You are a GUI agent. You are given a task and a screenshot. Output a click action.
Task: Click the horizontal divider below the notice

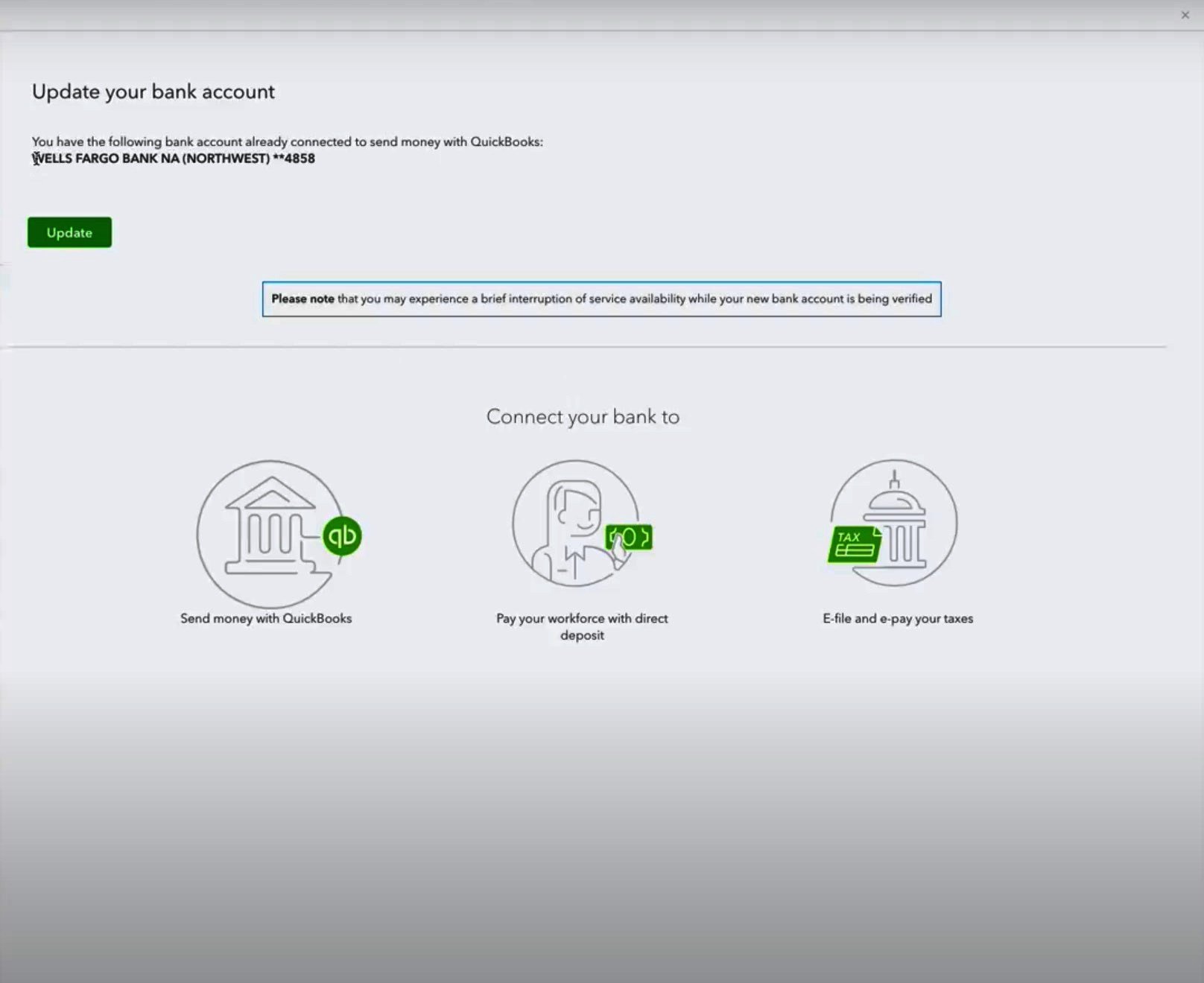tap(586, 346)
